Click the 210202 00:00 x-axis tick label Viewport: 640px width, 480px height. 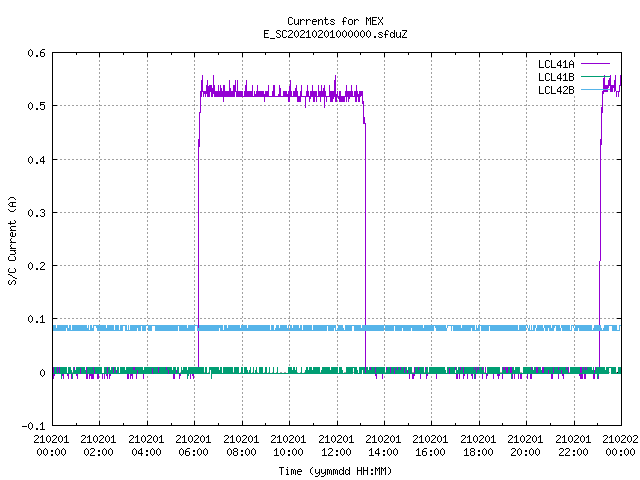620,446
